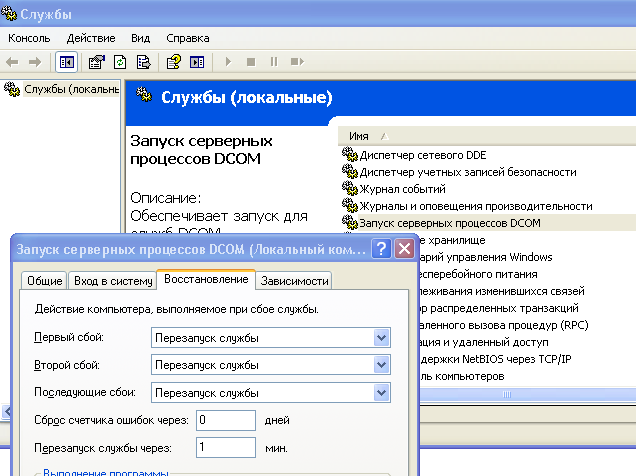Screen dimensions: 636x476
Task: Open service Properties from the toolbar icon
Action: 97,62
